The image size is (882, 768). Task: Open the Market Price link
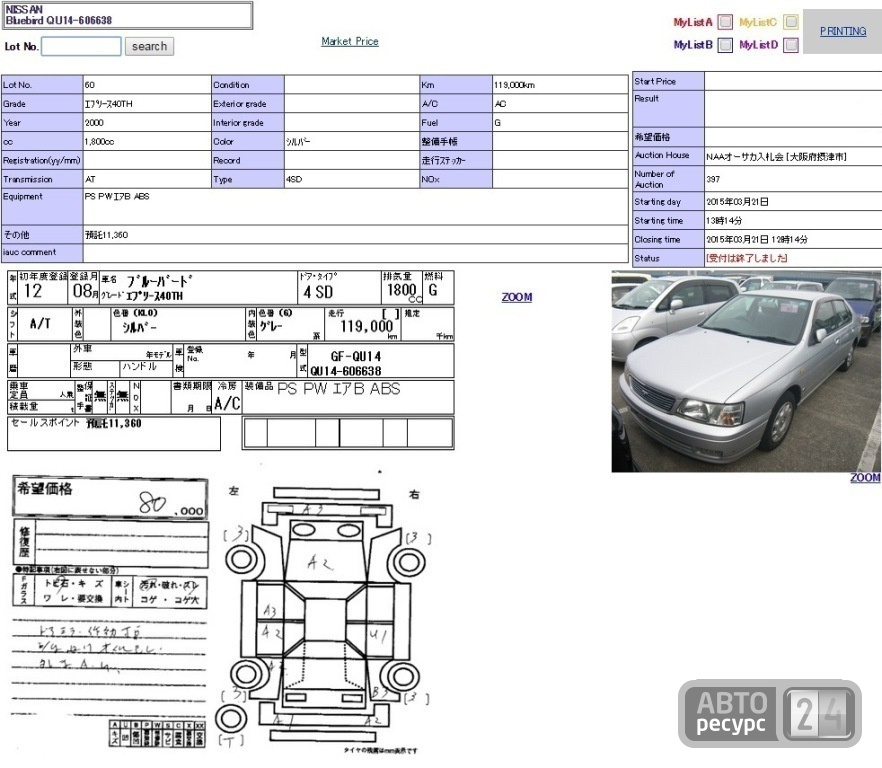[350, 41]
